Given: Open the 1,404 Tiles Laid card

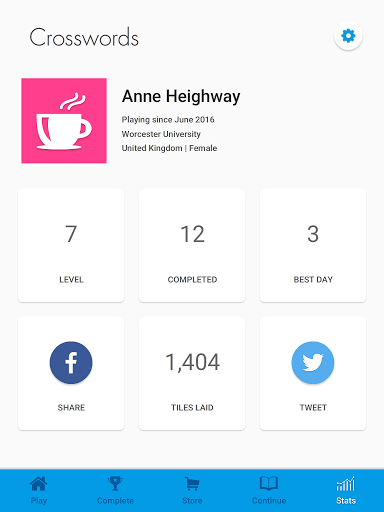Looking at the screenshot, I should point(192,373).
